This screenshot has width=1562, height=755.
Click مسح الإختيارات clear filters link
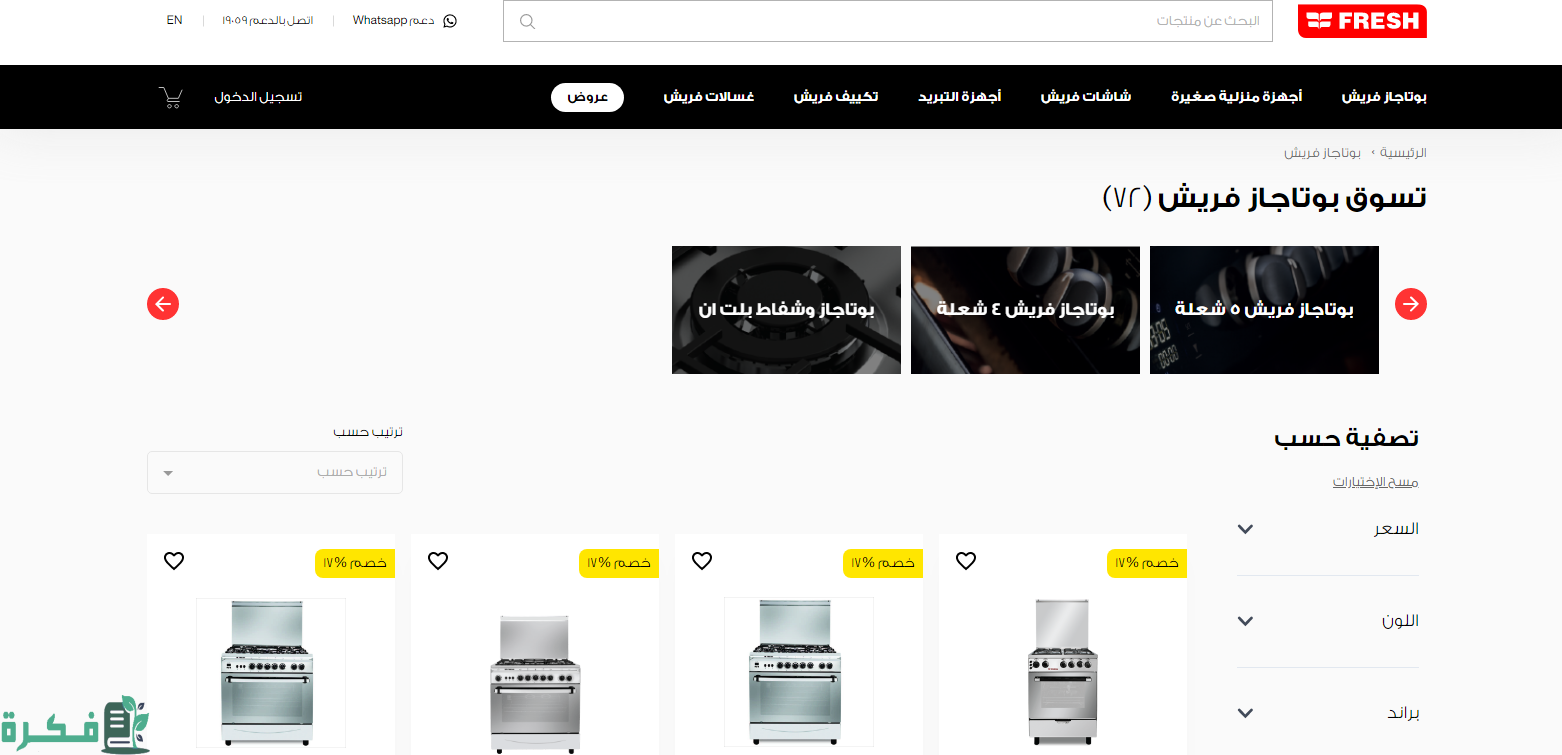(1375, 482)
